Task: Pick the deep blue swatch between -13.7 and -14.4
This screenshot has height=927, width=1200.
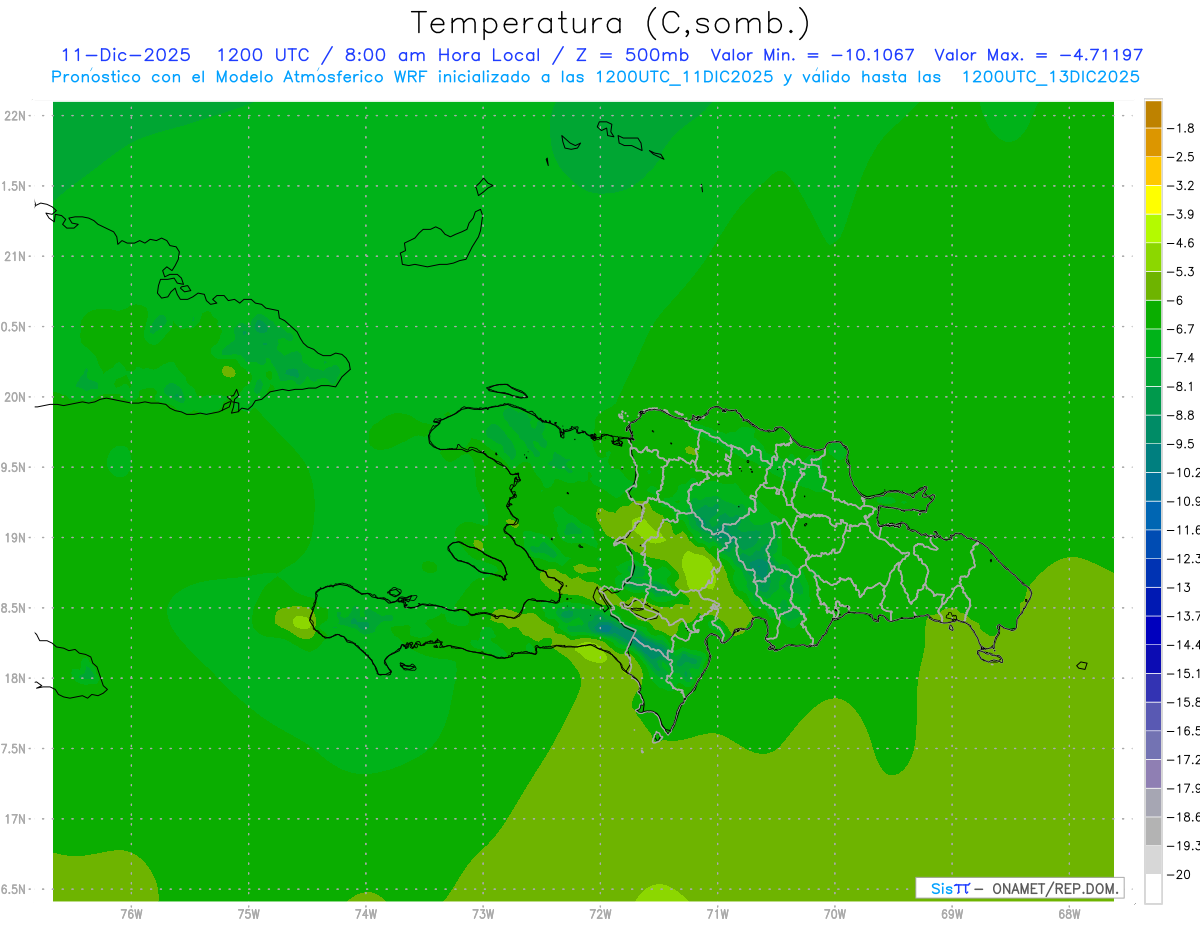Action: click(x=1153, y=630)
